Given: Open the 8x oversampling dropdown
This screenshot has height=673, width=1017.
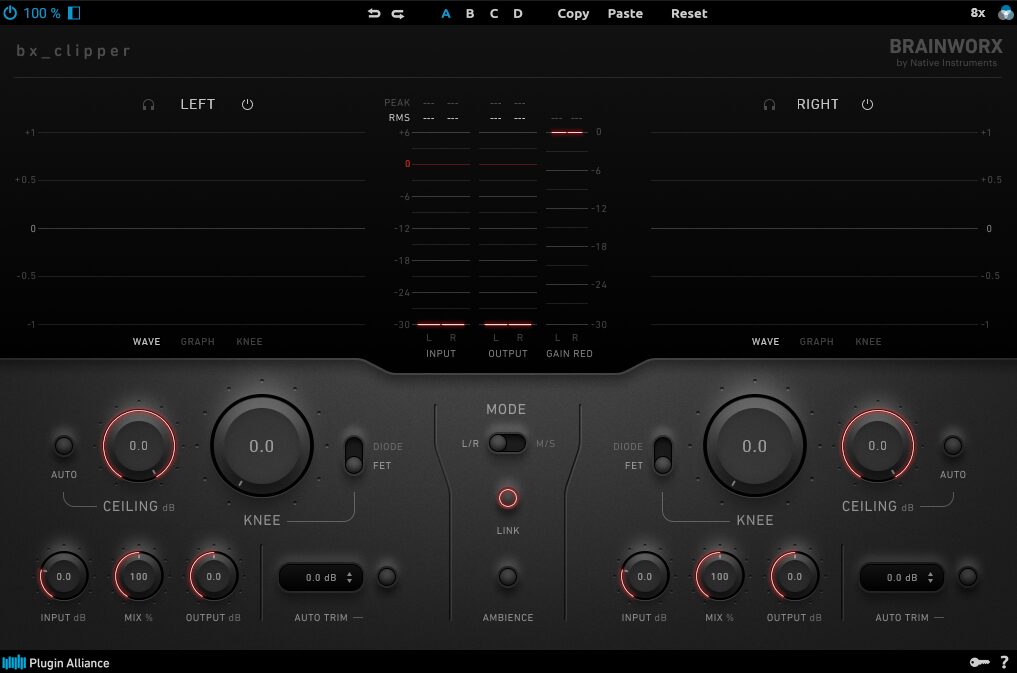Looking at the screenshot, I should pyautogui.click(x=977, y=13).
